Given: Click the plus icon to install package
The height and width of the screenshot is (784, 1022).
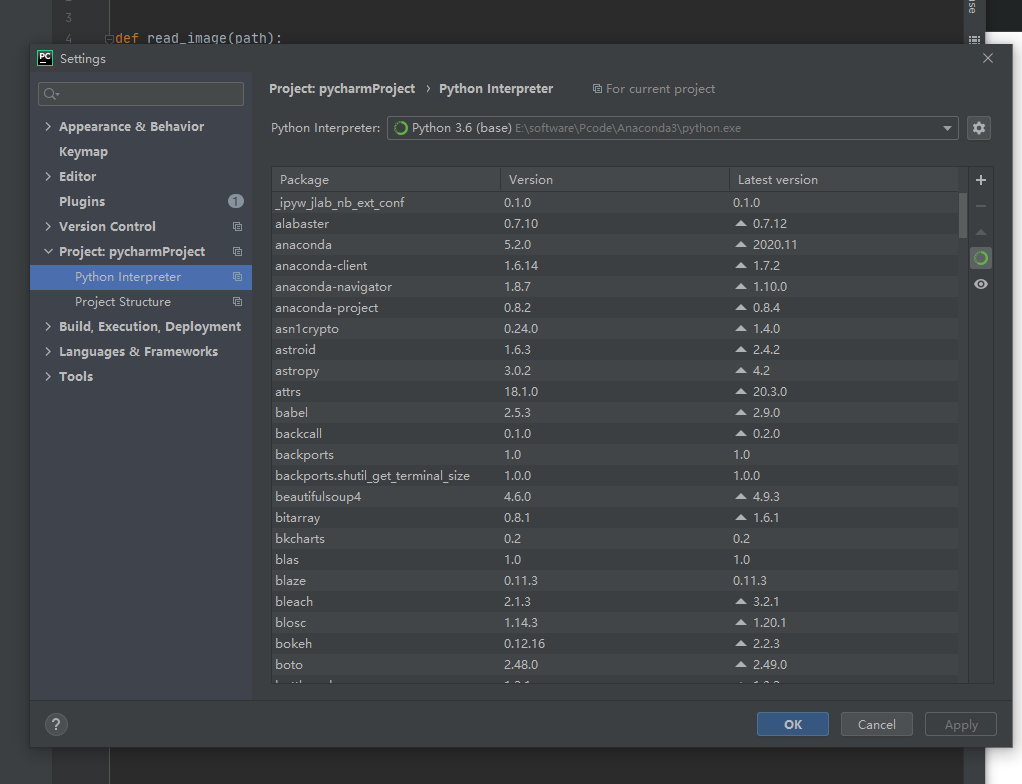Looking at the screenshot, I should tap(980, 180).
